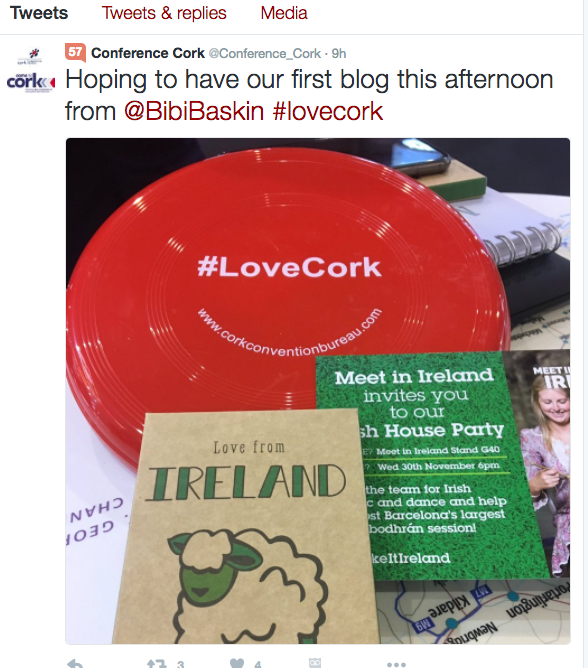Follow the #lovecork hashtag link
This screenshot has width=588, height=668.
pos(327,112)
